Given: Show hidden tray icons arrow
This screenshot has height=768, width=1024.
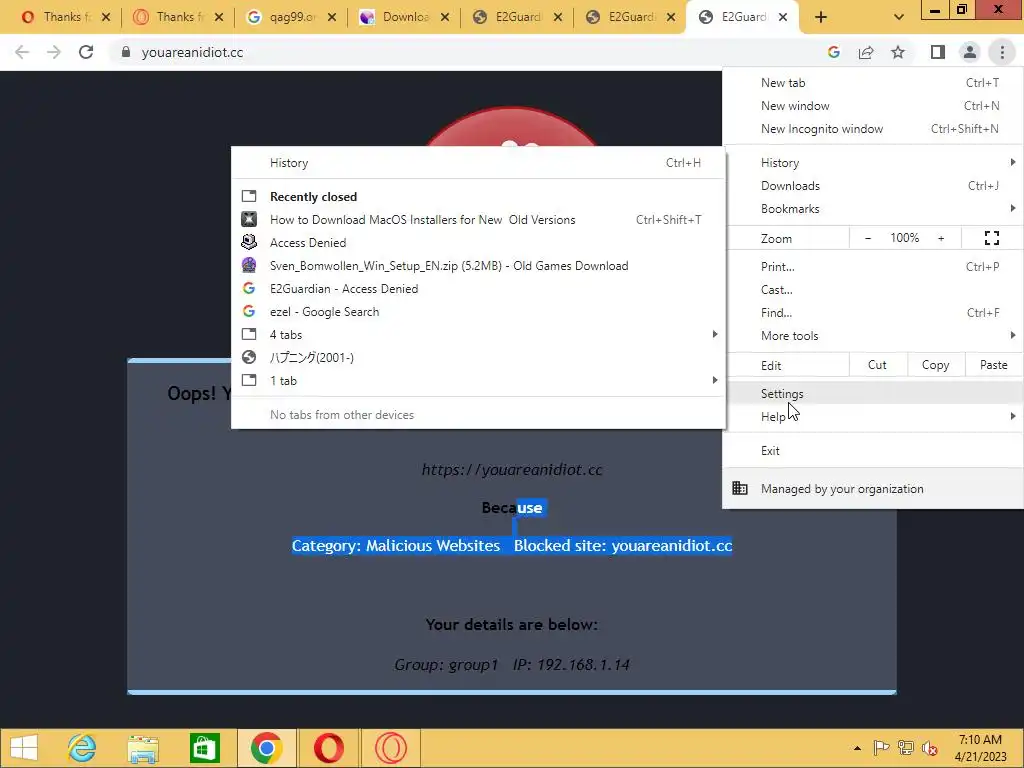Looking at the screenshot, I should click(857, 748).
